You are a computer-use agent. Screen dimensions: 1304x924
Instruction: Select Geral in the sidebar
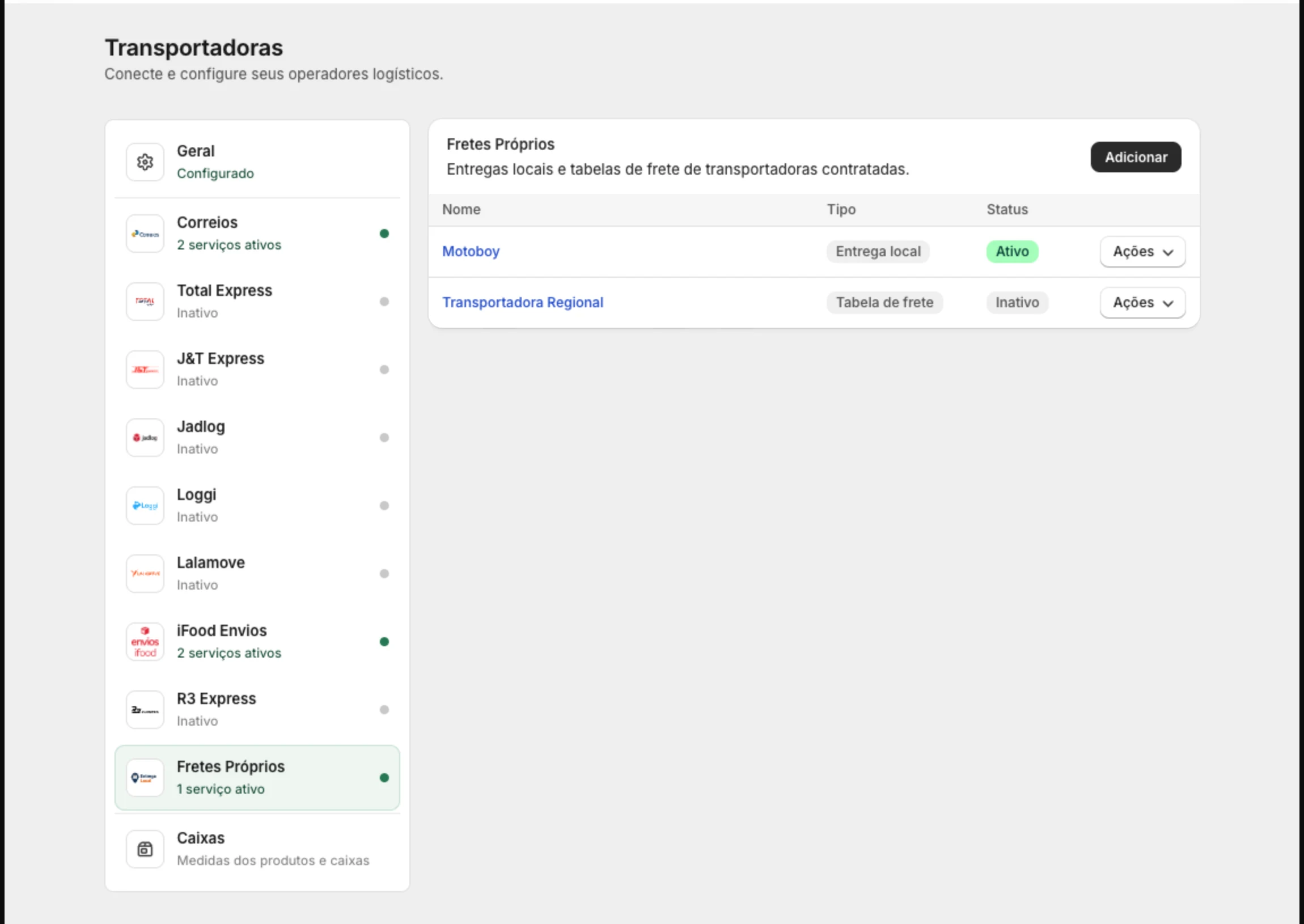point(257,162)
